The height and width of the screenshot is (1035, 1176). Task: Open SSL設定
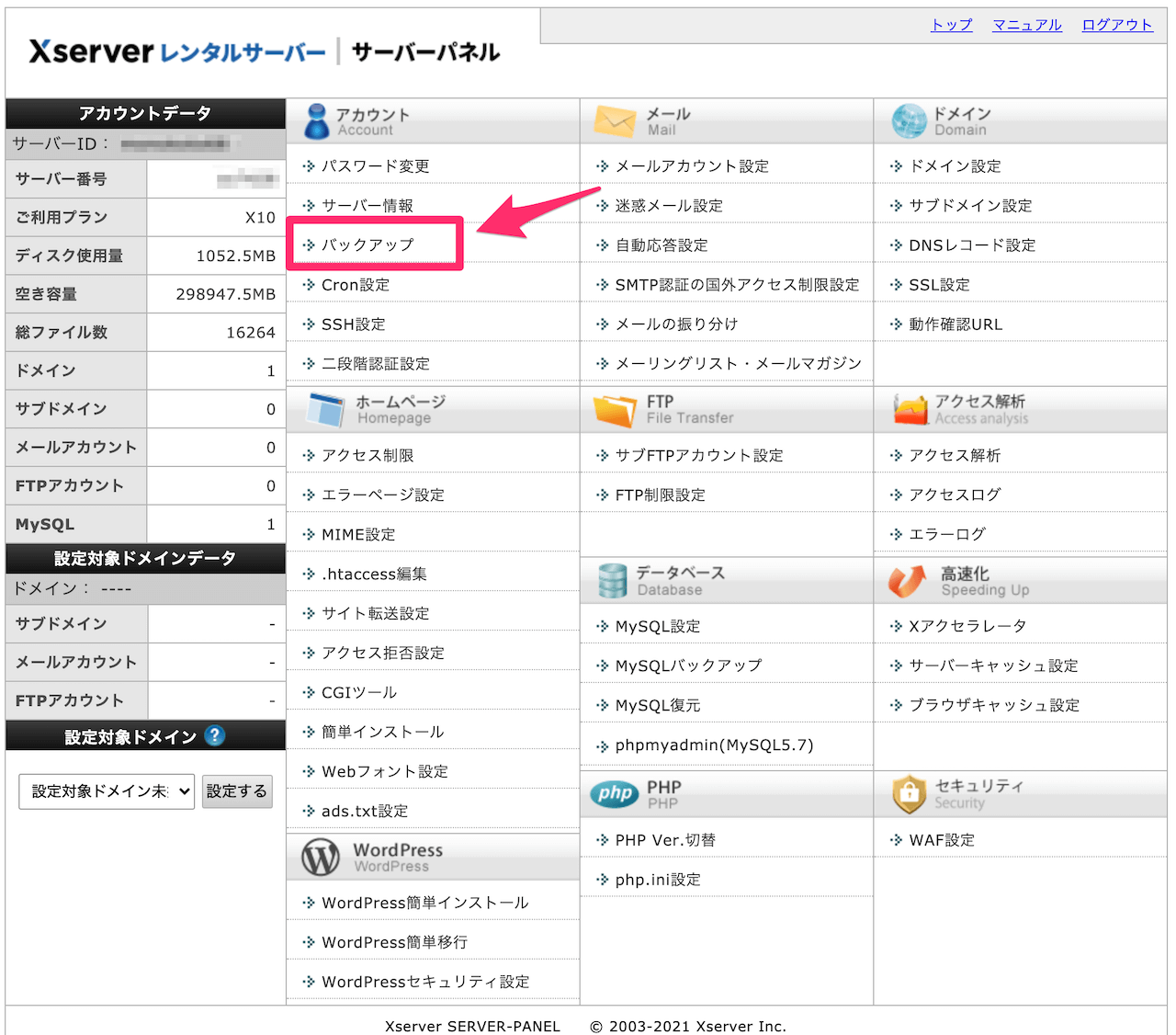tap(940, 285)
